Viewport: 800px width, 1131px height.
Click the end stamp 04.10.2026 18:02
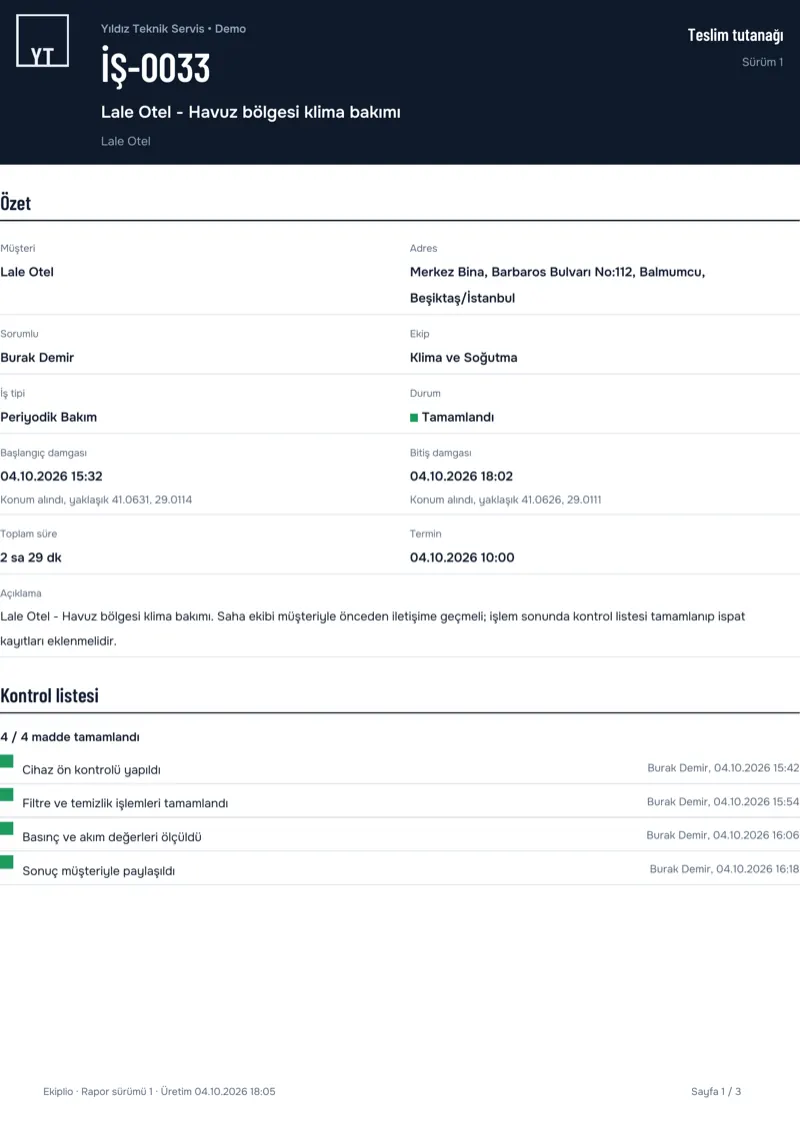pos(461,476)
